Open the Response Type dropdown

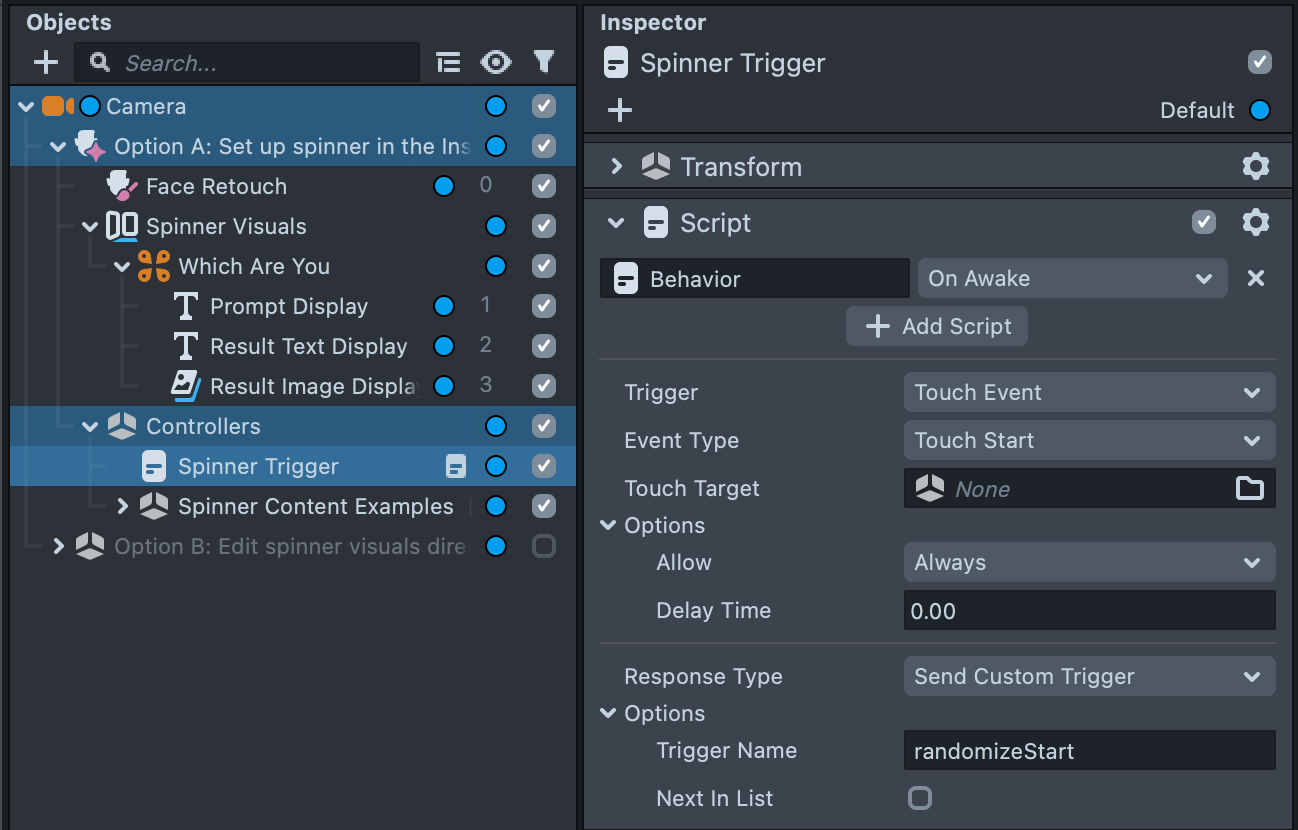pyautogui.click(x=1088, y=676)
